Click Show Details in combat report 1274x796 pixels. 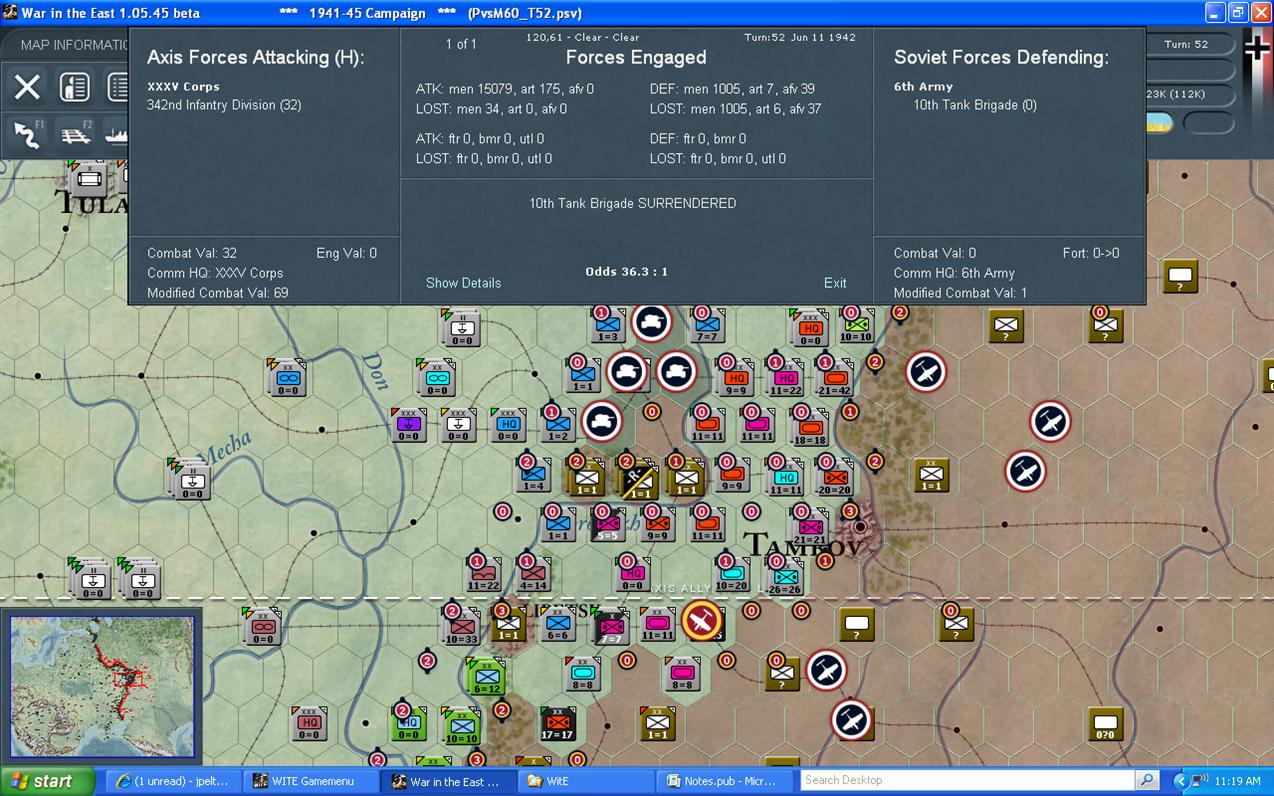pos(463,283)
